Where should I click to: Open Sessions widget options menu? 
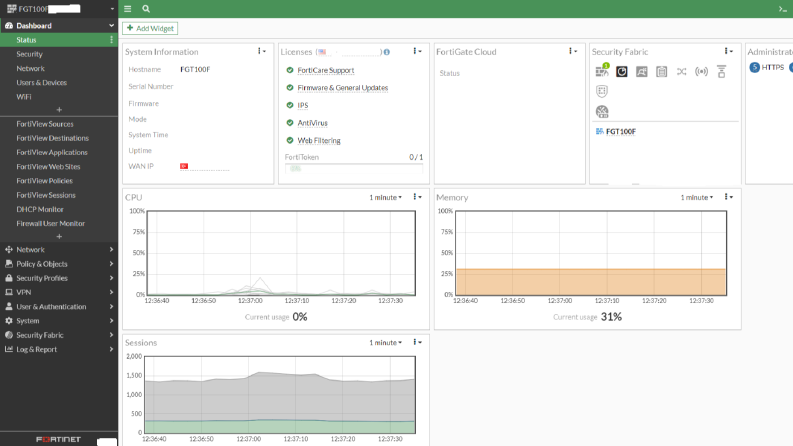(417, 342)
